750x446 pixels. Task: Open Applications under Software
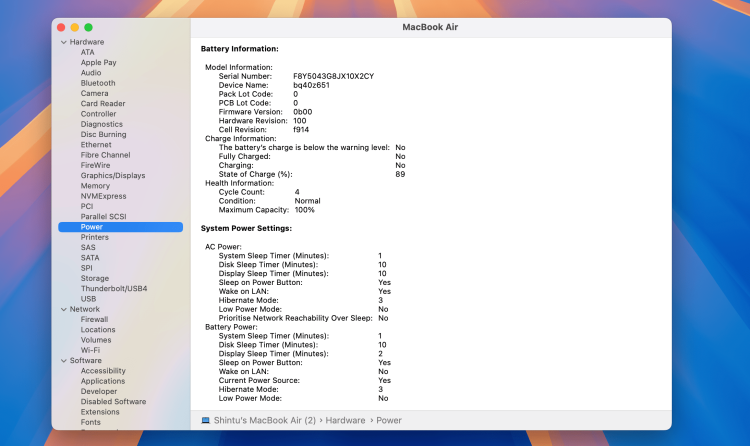(103, 381)
